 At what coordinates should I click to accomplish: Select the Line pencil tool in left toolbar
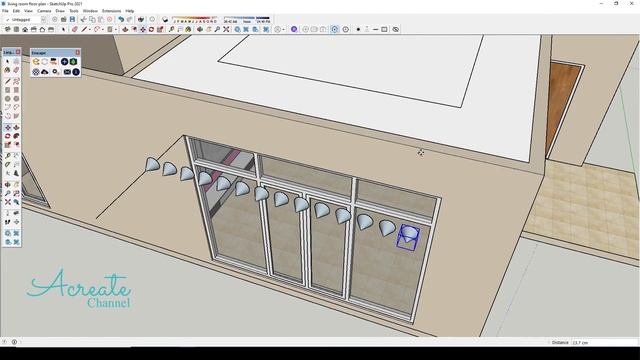tap(8, 81)
